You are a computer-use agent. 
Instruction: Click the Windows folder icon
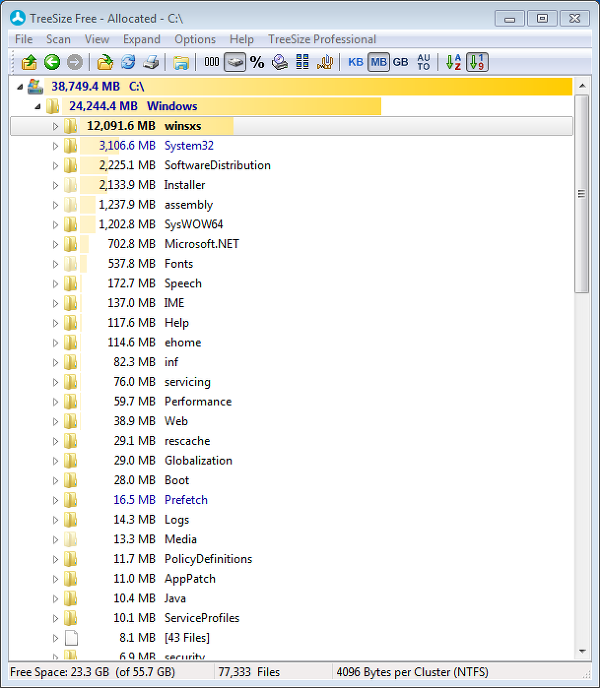(x=53, y=106)
